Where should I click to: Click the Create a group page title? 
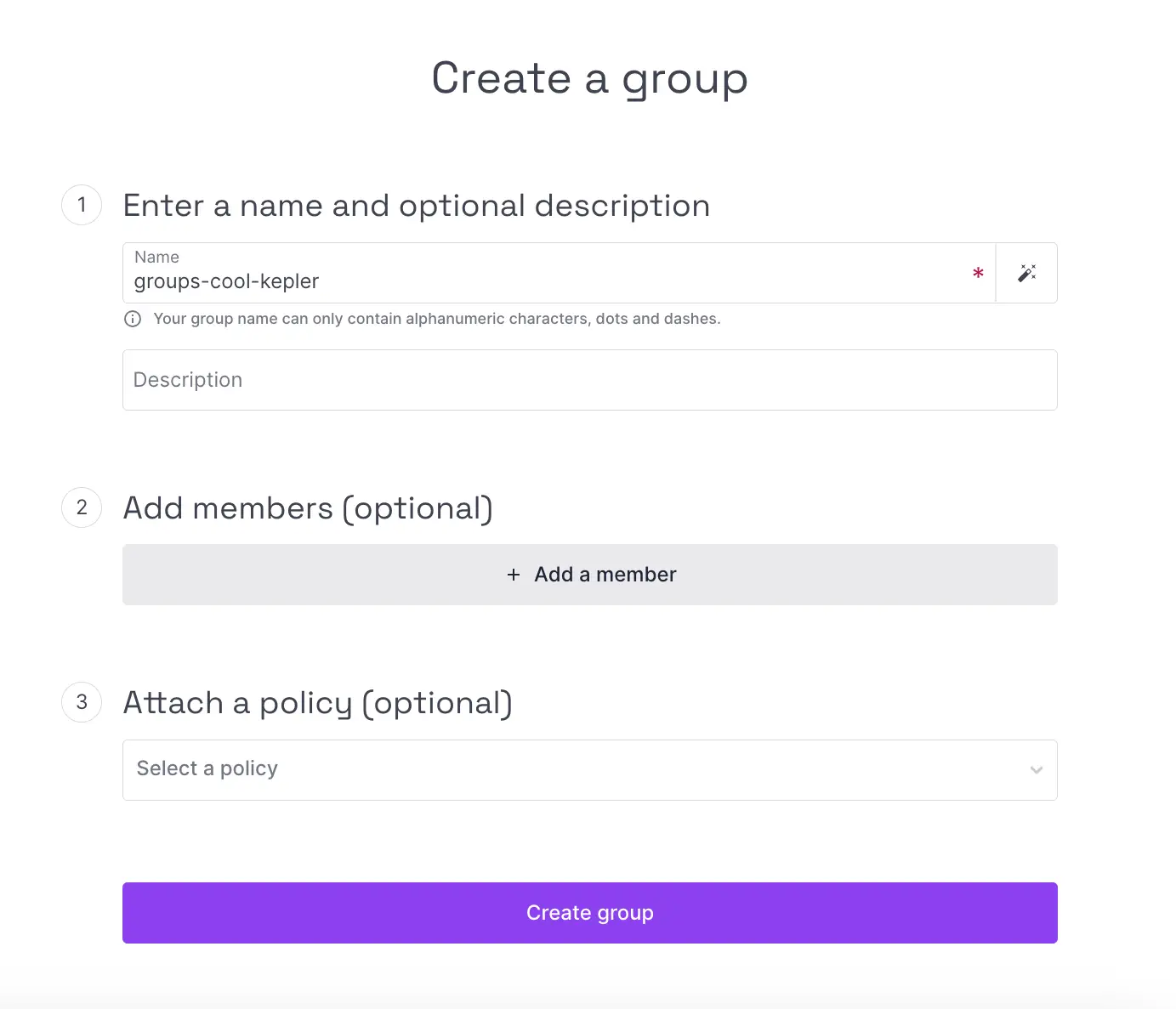click(x=589, y=78)
